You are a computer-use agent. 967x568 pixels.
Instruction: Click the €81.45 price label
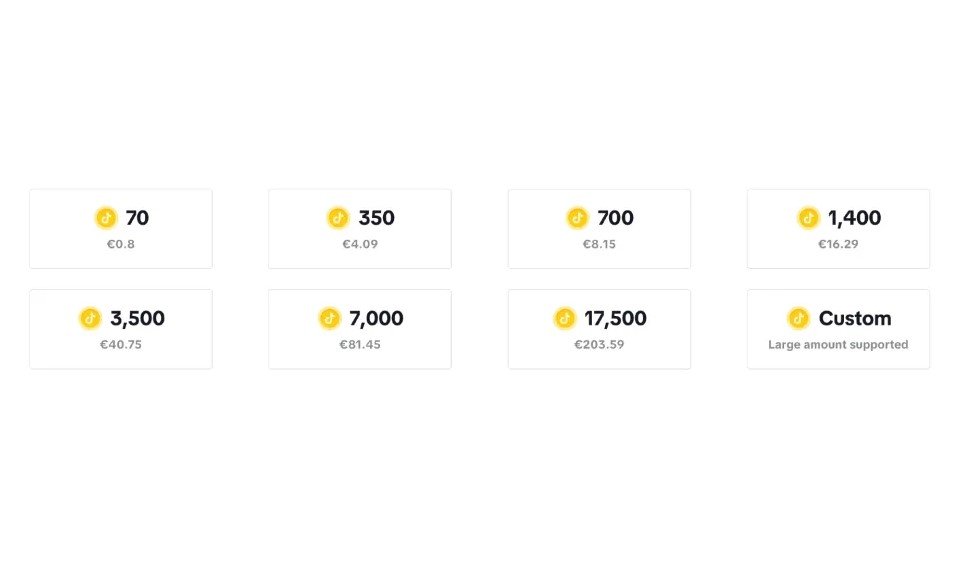(360, 345)
